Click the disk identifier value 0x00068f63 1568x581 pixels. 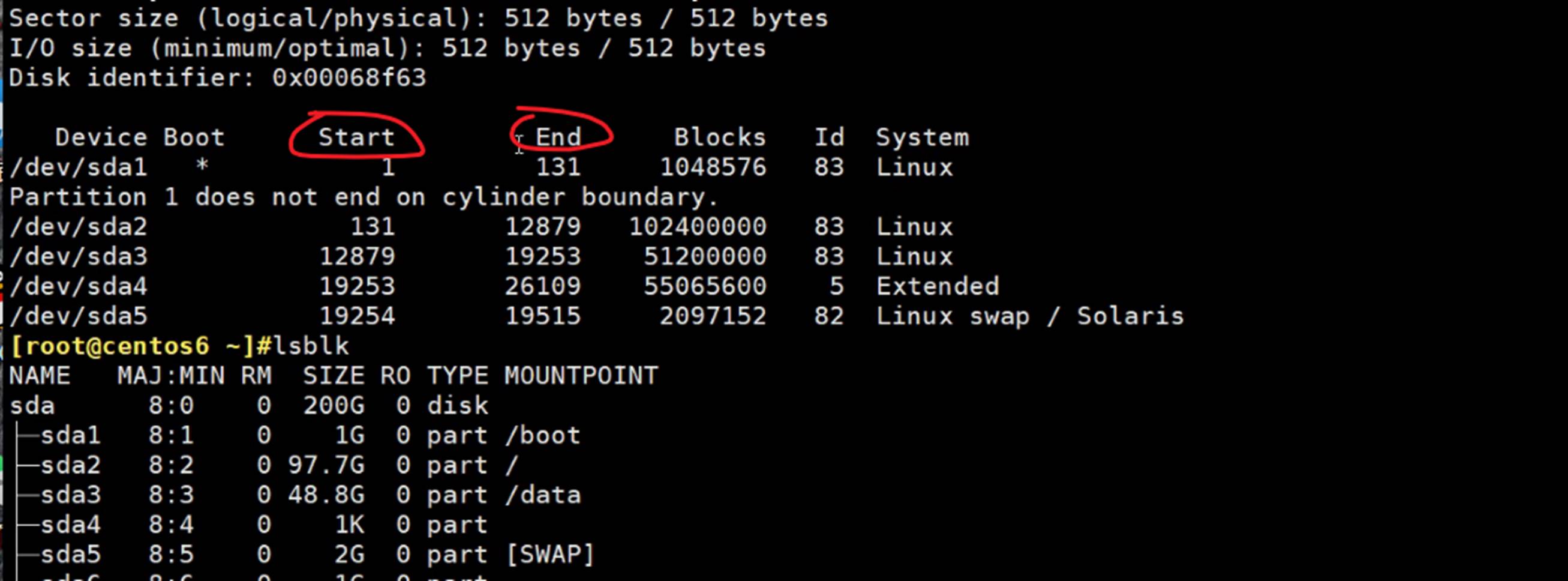tap(349, 78)
